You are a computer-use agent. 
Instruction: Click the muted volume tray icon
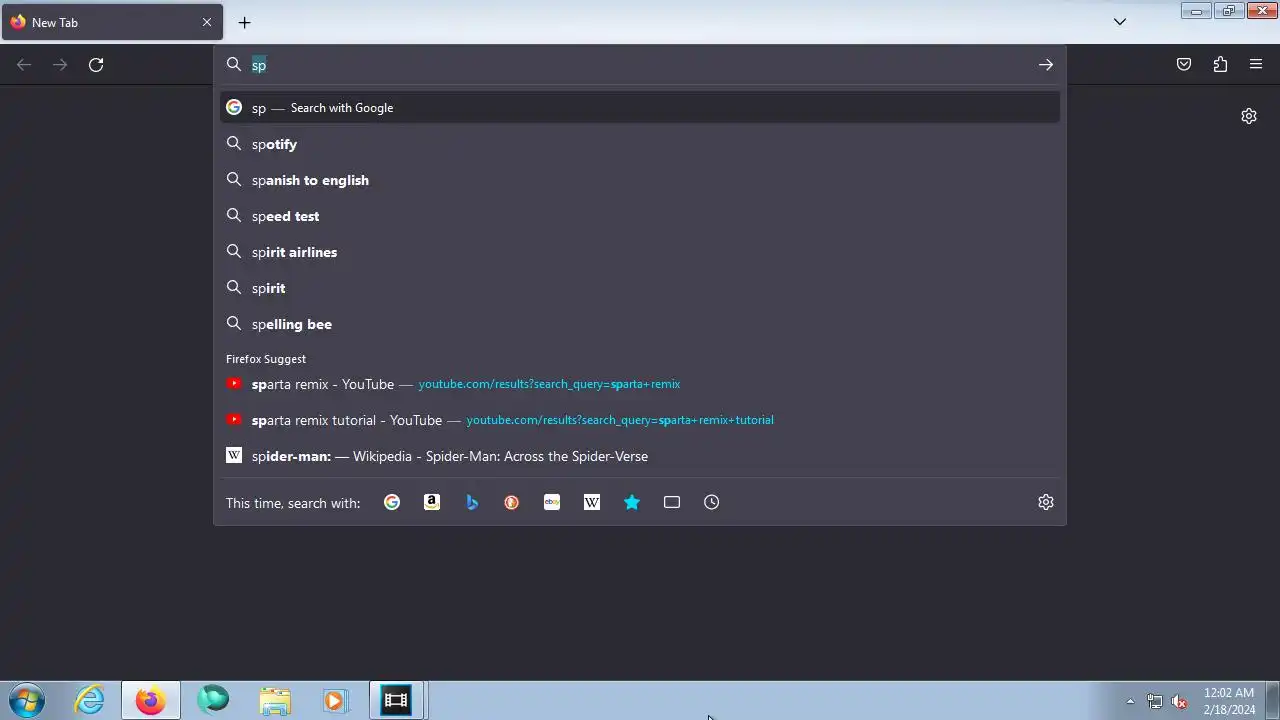pyautogui.click(x=1179, y=701)
